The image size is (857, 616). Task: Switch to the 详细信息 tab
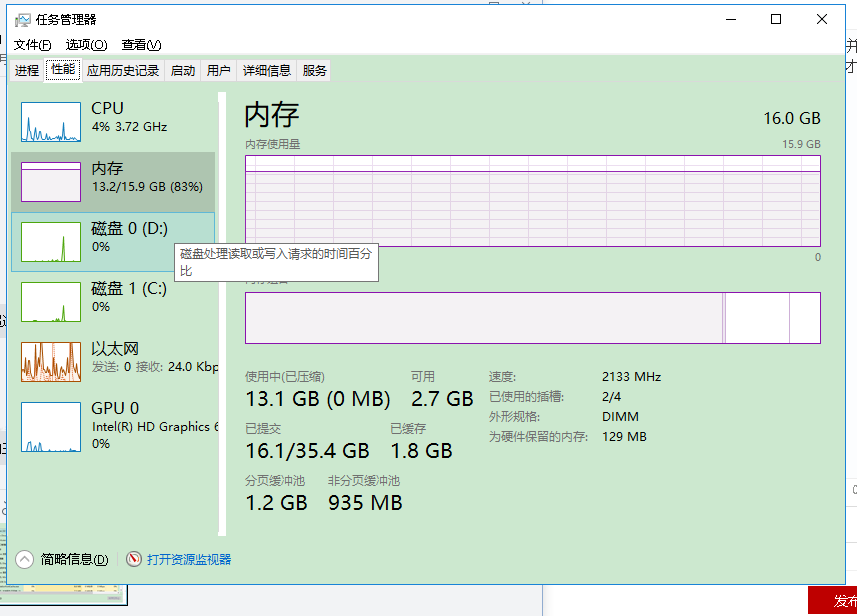[x=267, y=70]
